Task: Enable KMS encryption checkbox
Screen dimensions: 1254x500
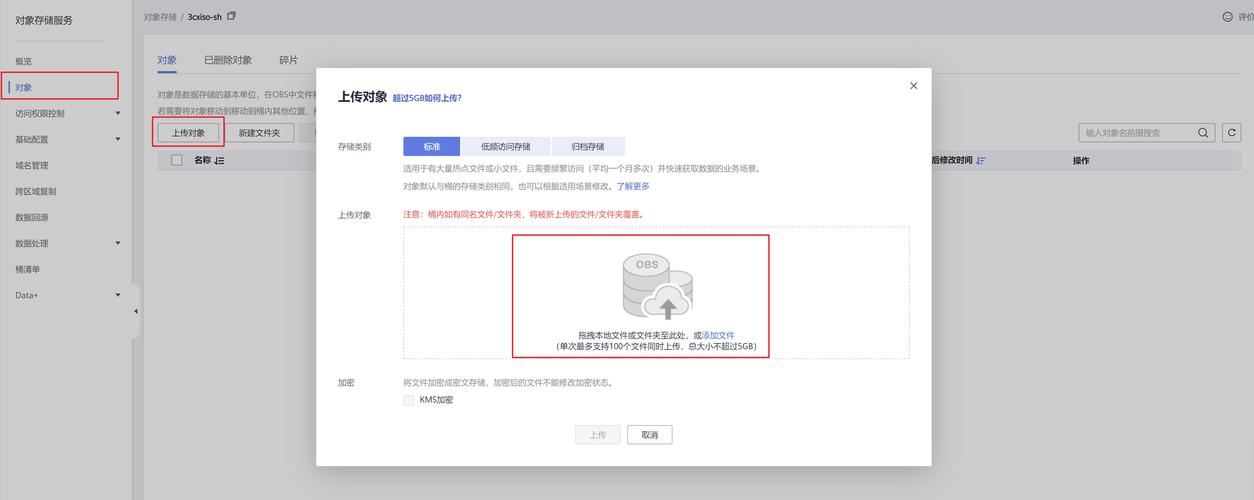Action: [408, 400]
